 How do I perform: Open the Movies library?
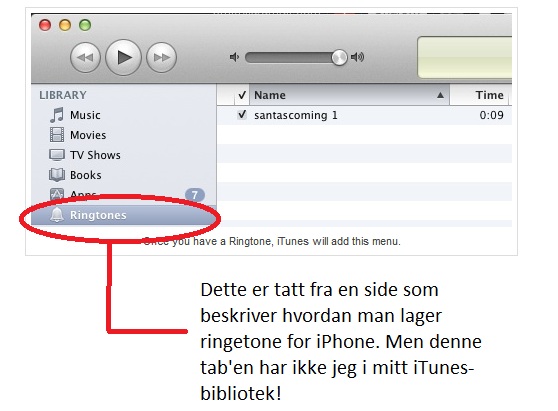pyautogui.click(x=124, y=135)
